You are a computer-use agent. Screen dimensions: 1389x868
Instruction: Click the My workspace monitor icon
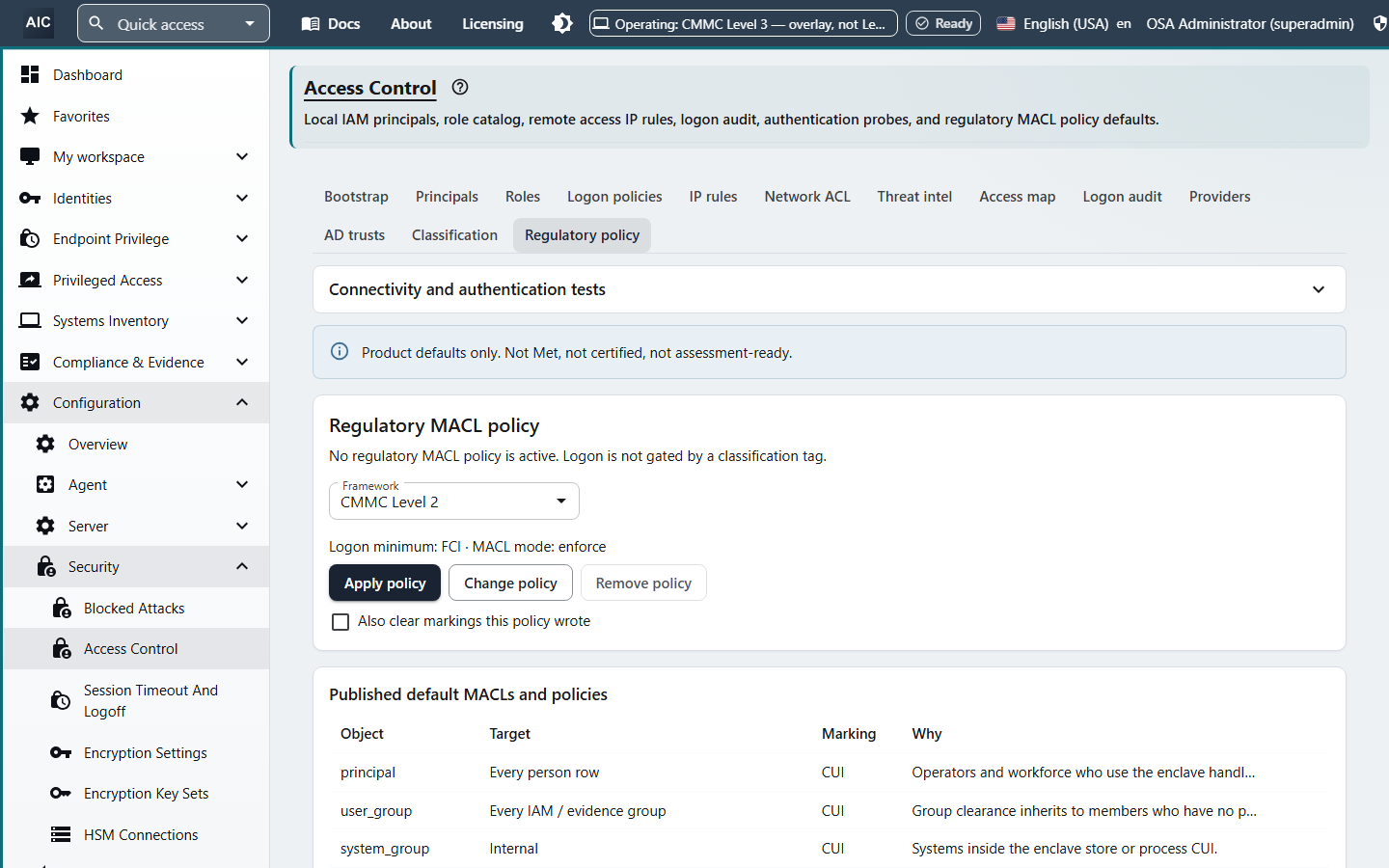click(x=30, y=156)
